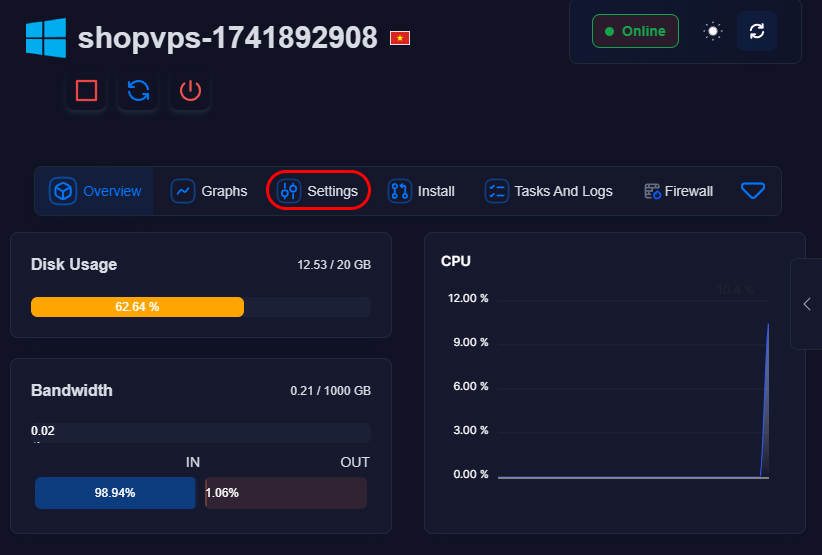Toggle light/dark theme with sun icon
Screen dimensions: 822x555
tap(712, 31)
